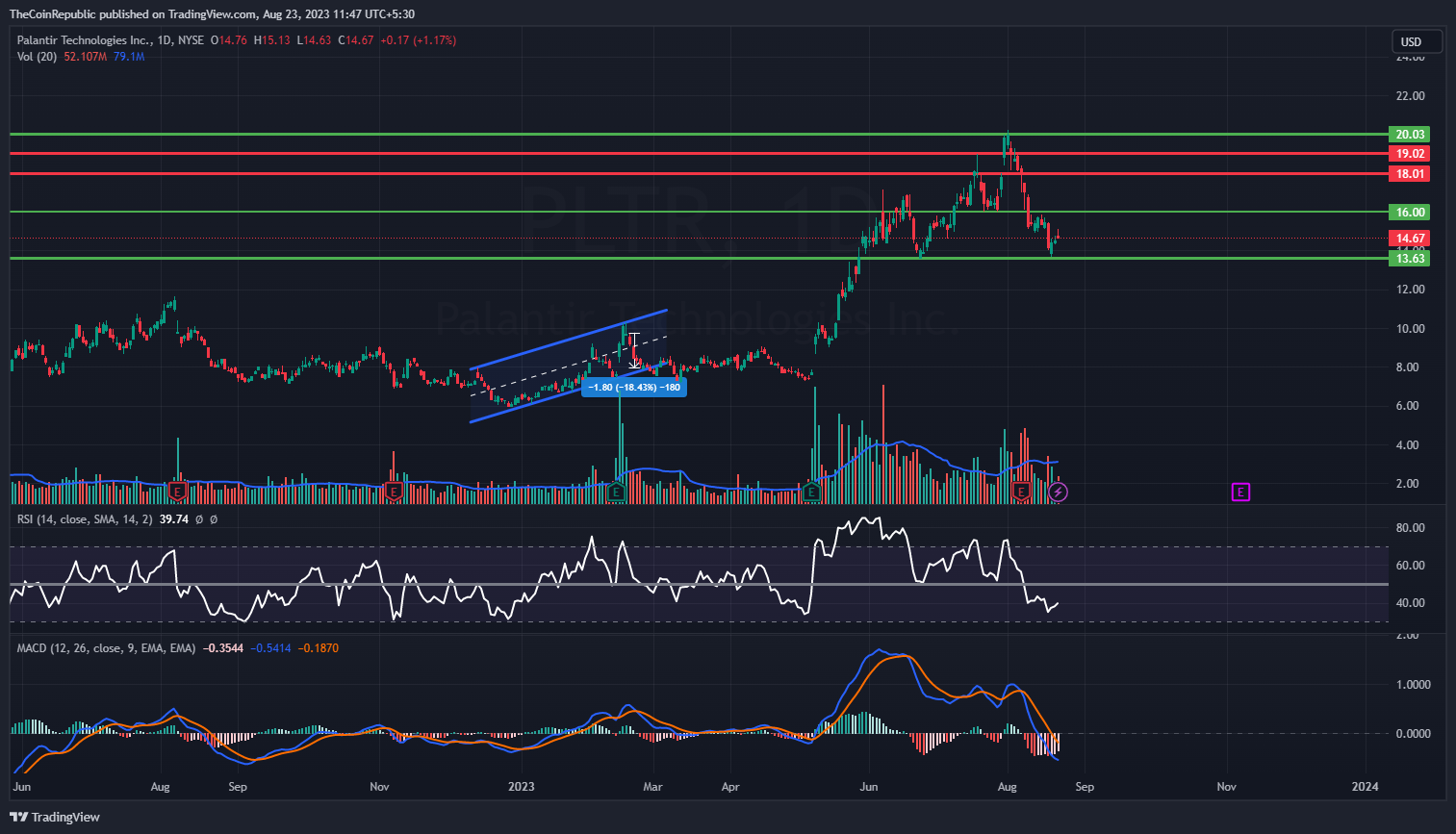Click the MACD line value -0.5414
The image size is (1456, 834).
pos(270,648)
